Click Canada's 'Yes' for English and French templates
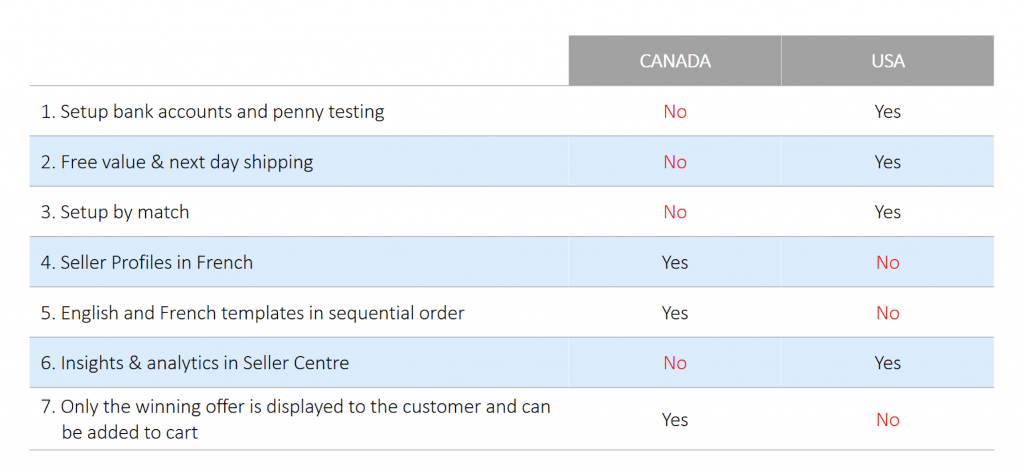 click(x=675, y=313)
